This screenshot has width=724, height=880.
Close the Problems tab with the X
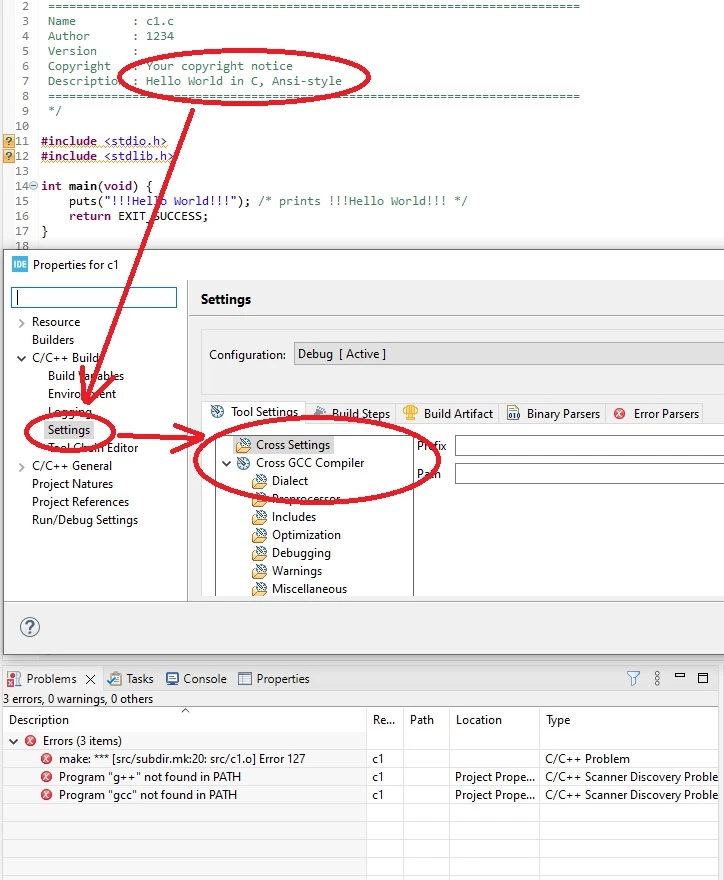pyautogui.click(x=90, y=679)
